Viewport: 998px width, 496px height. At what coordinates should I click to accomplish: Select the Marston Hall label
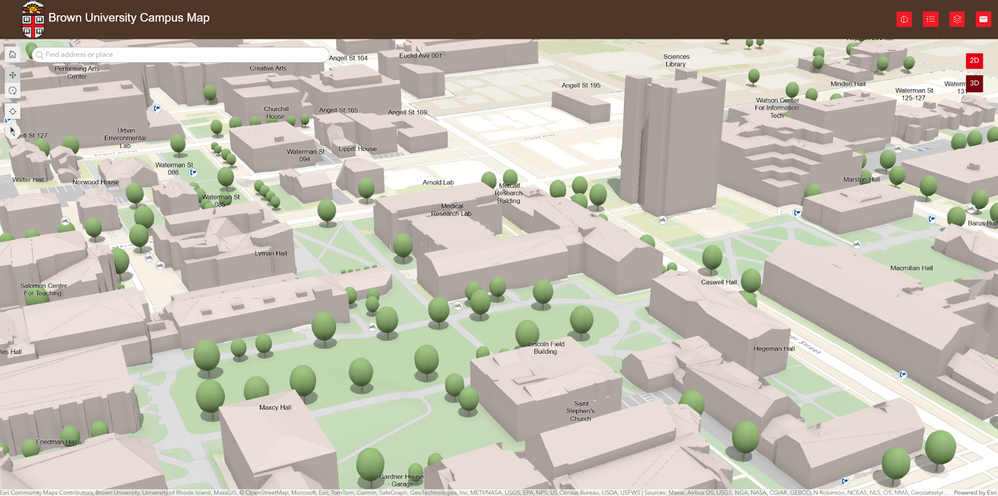click(x=861, y=180)
